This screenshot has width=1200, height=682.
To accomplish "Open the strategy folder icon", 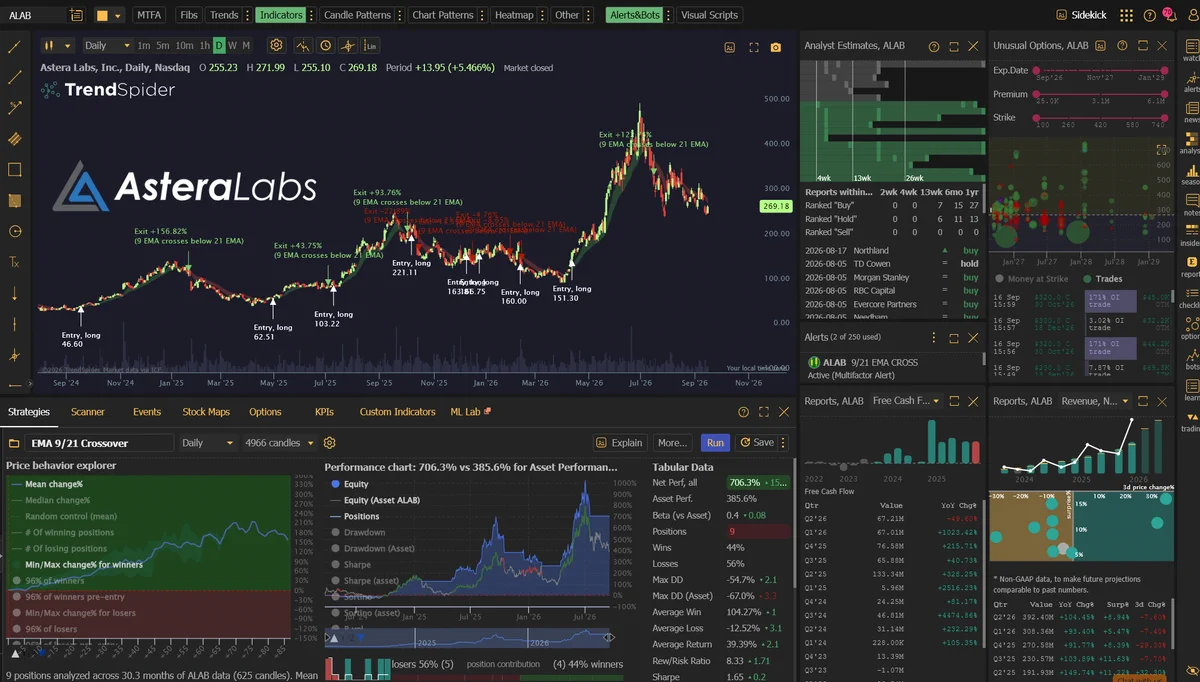I will point(14,443).
